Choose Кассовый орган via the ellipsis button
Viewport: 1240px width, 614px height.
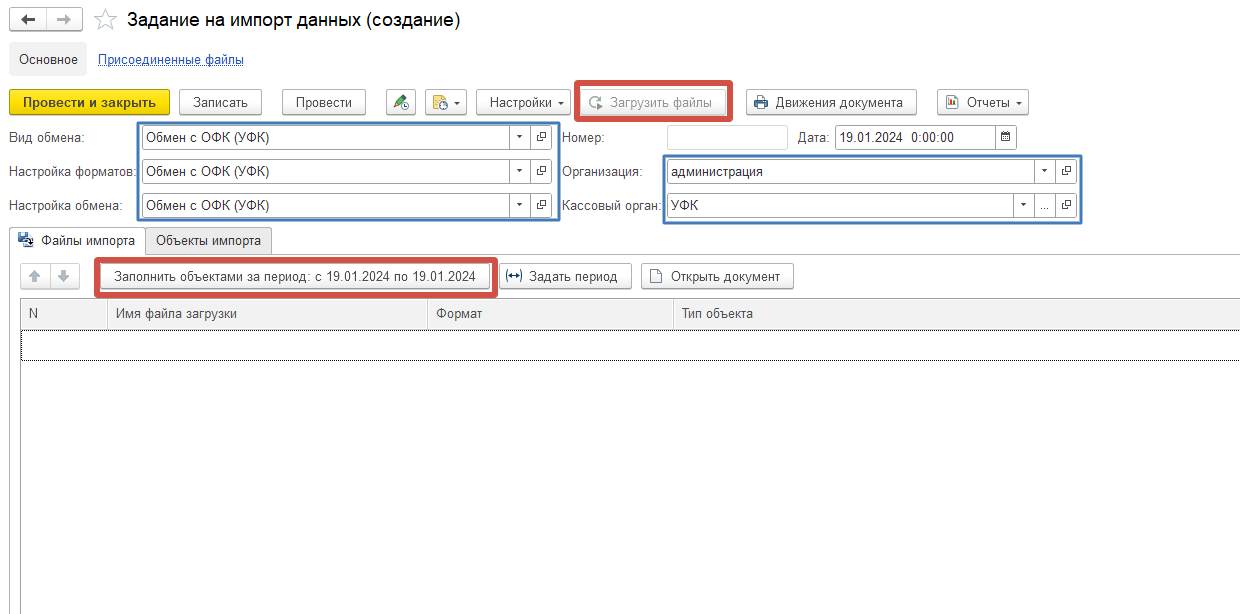pos(1044,206)
